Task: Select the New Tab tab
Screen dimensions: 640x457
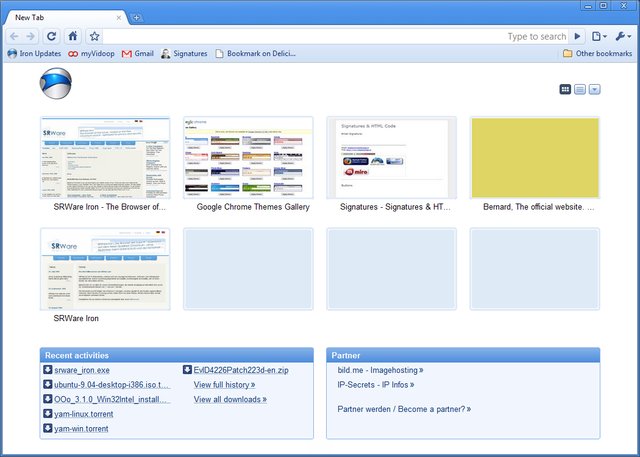Action: pos(65,18)
